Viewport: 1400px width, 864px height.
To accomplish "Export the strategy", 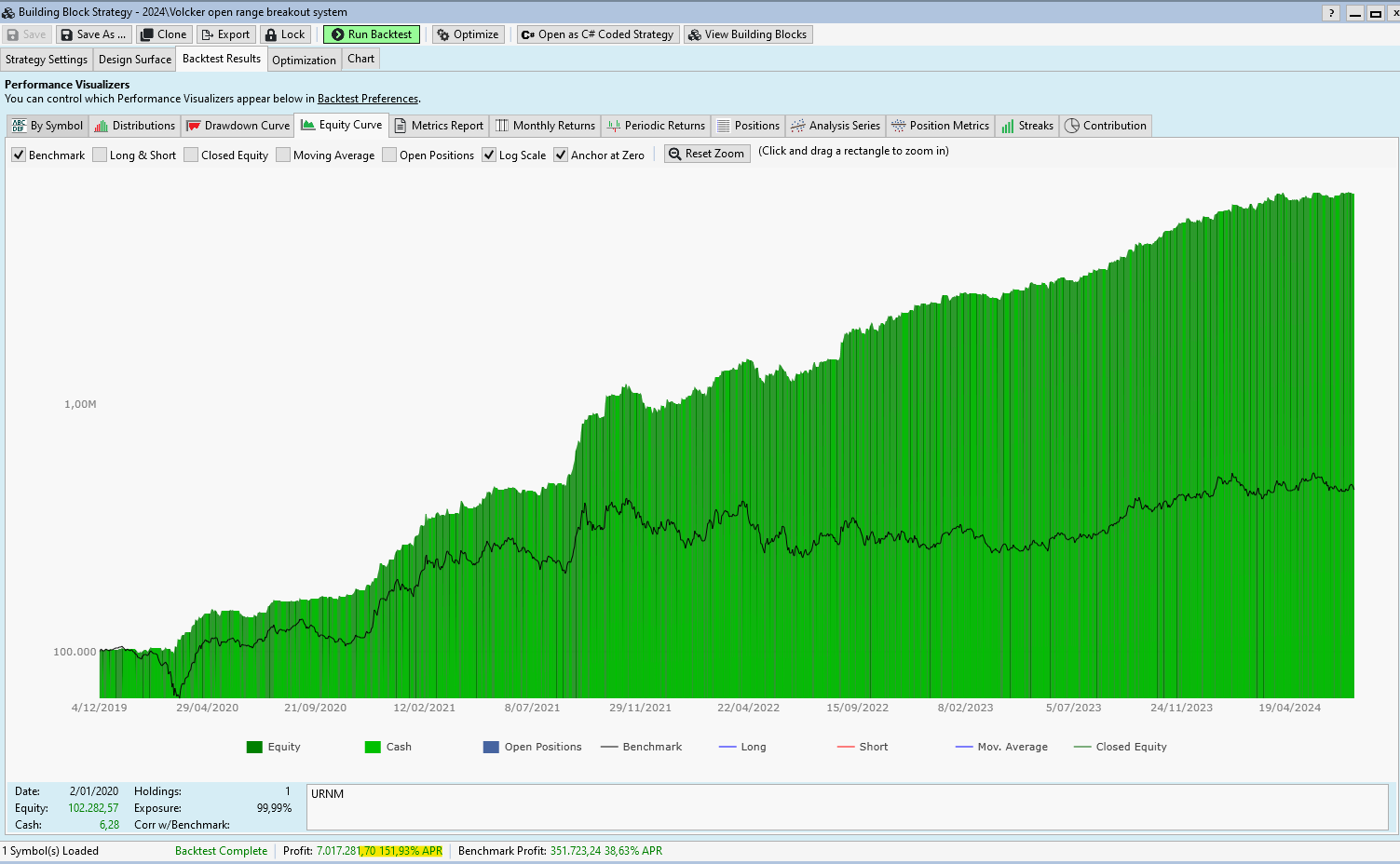I will click(x=224, y=34).
